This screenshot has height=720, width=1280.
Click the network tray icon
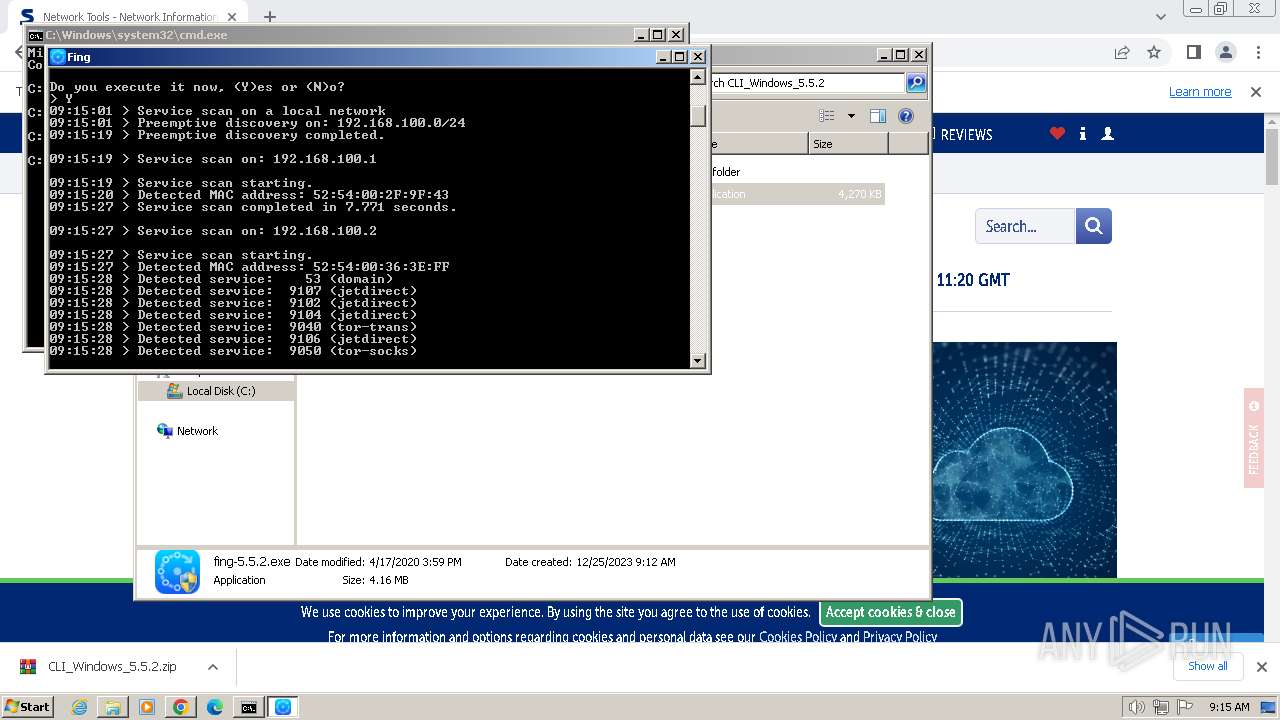(1161, 707)
